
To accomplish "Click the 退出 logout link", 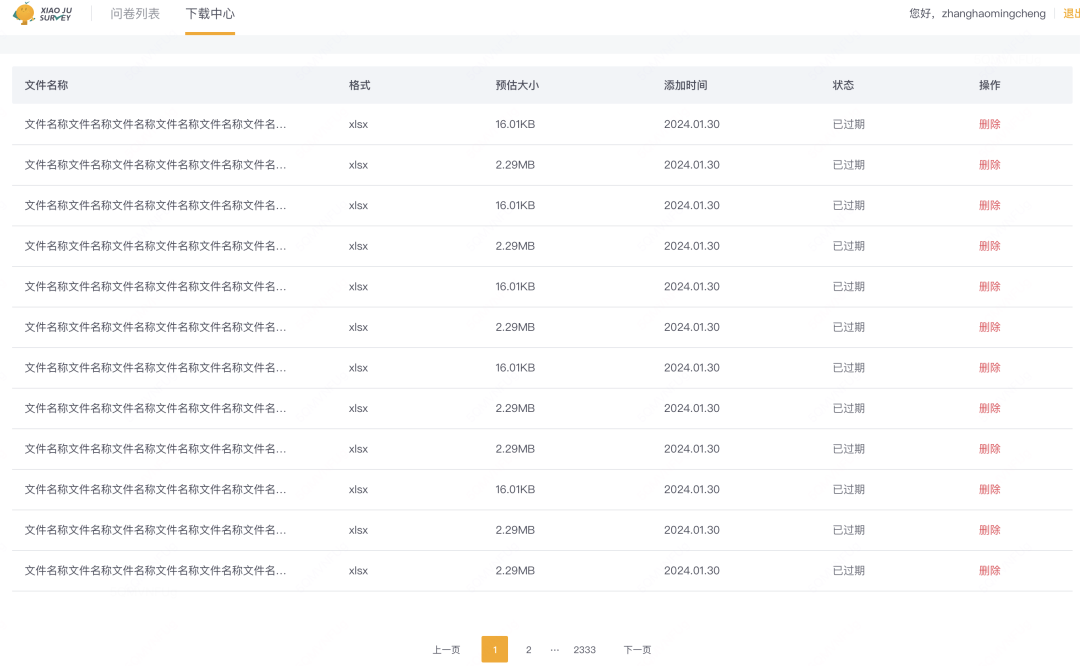I will click(1071, 14).
